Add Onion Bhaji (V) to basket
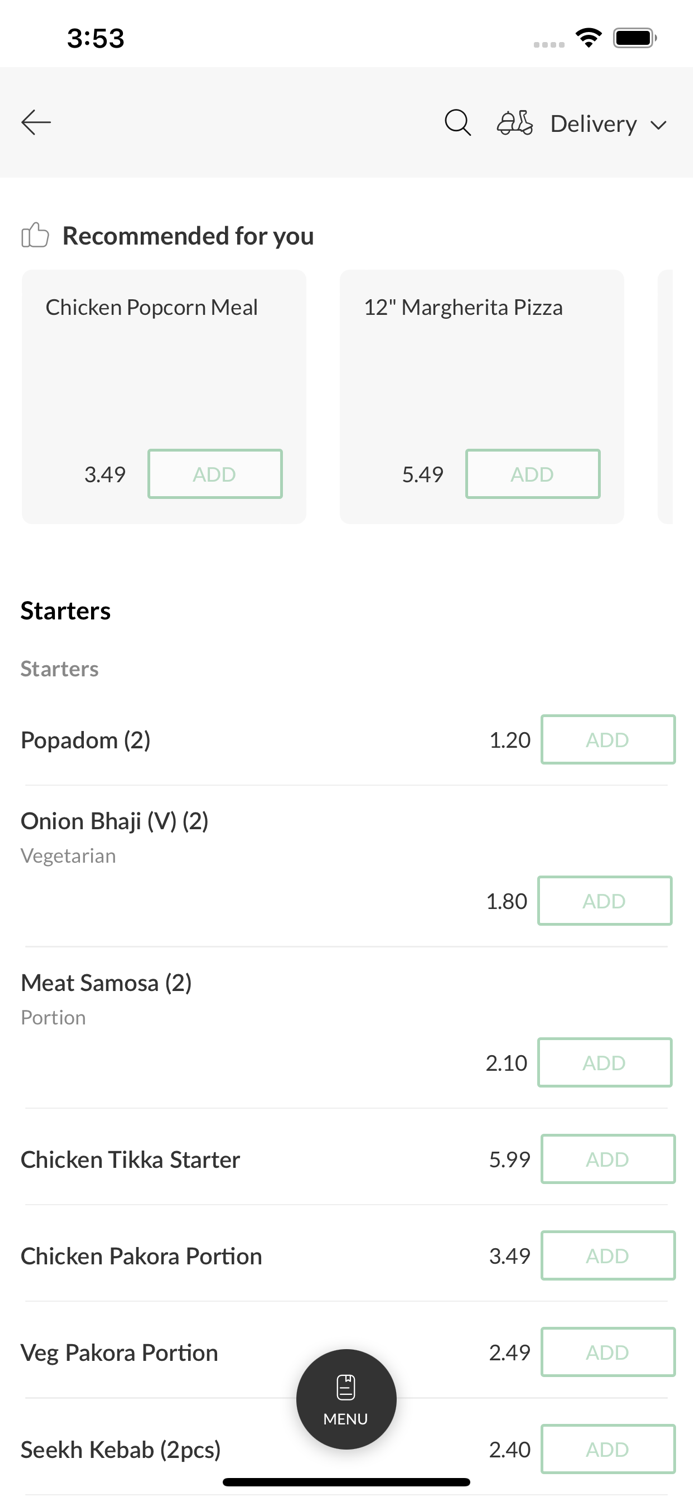Image resolution: width=693 pixels, height=1500 pixels. point(605,901)
